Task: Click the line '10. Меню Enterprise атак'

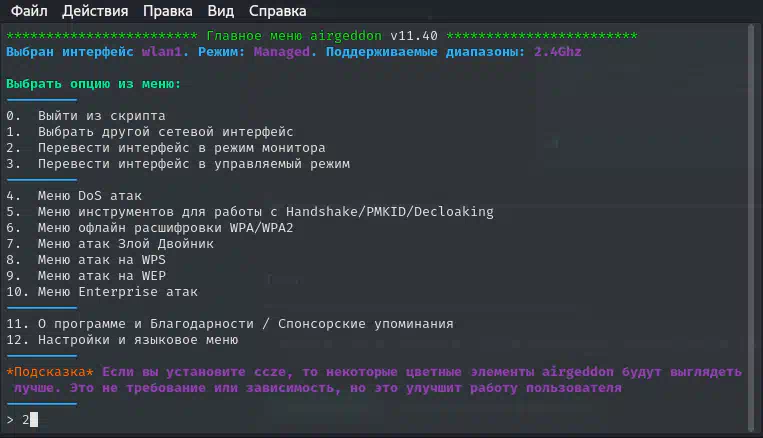Action: tap(102, 292)
